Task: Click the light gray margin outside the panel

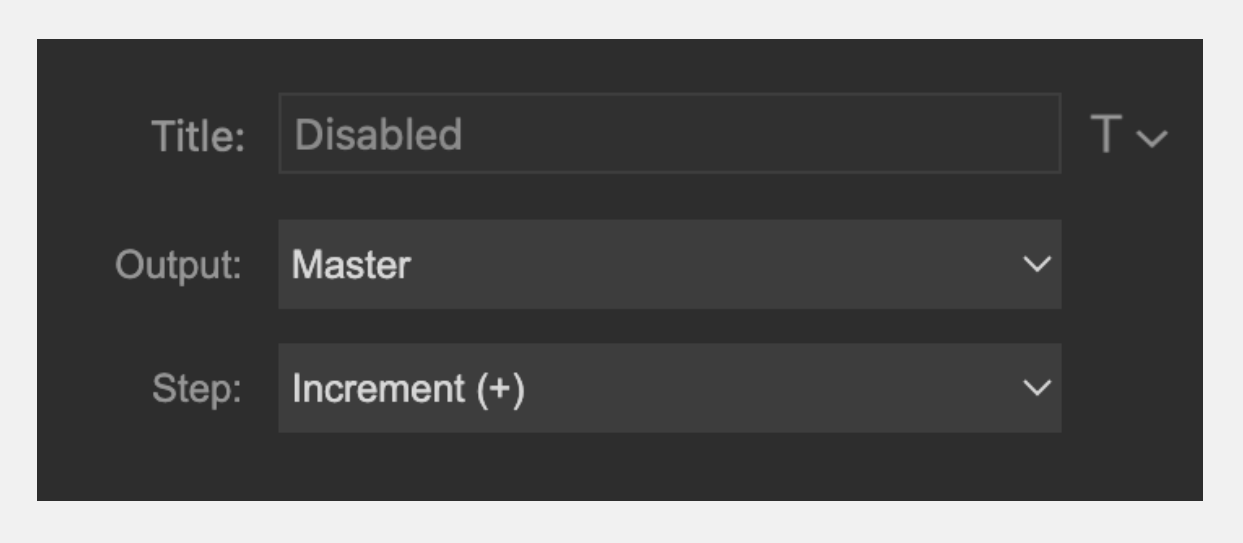Action: tap(620, 521)
